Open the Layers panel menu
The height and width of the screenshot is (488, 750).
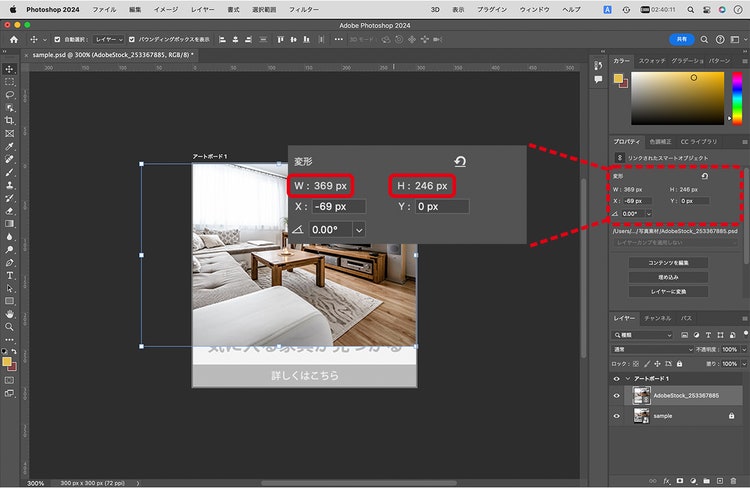click(x=745, y=318)
